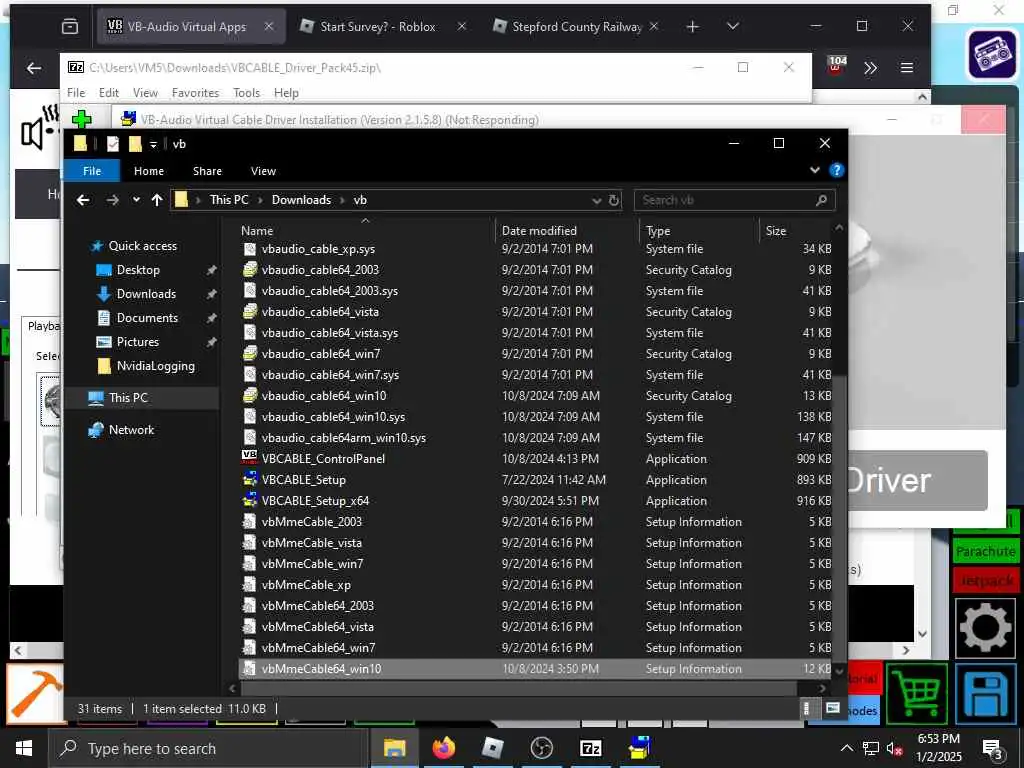Sort by Name column header

[x=257, y=231]
